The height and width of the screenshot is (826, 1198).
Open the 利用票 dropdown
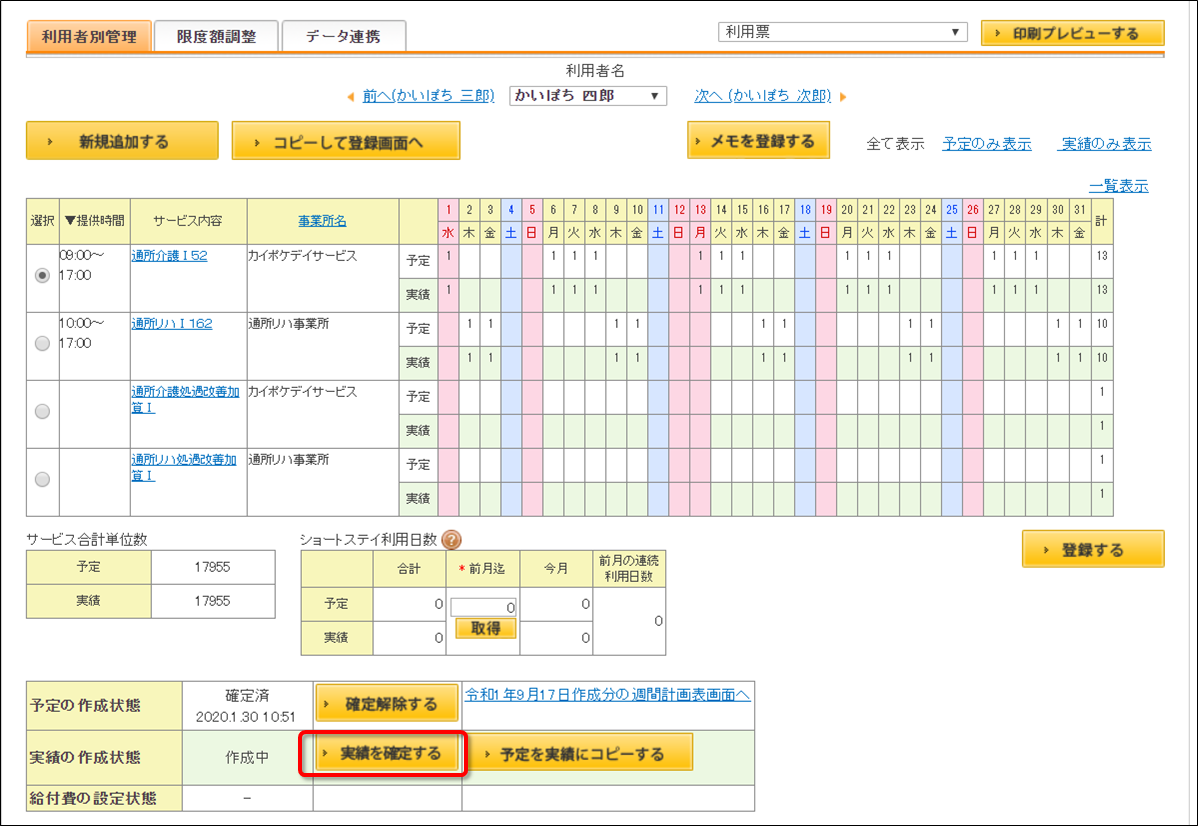coord(842,32)
